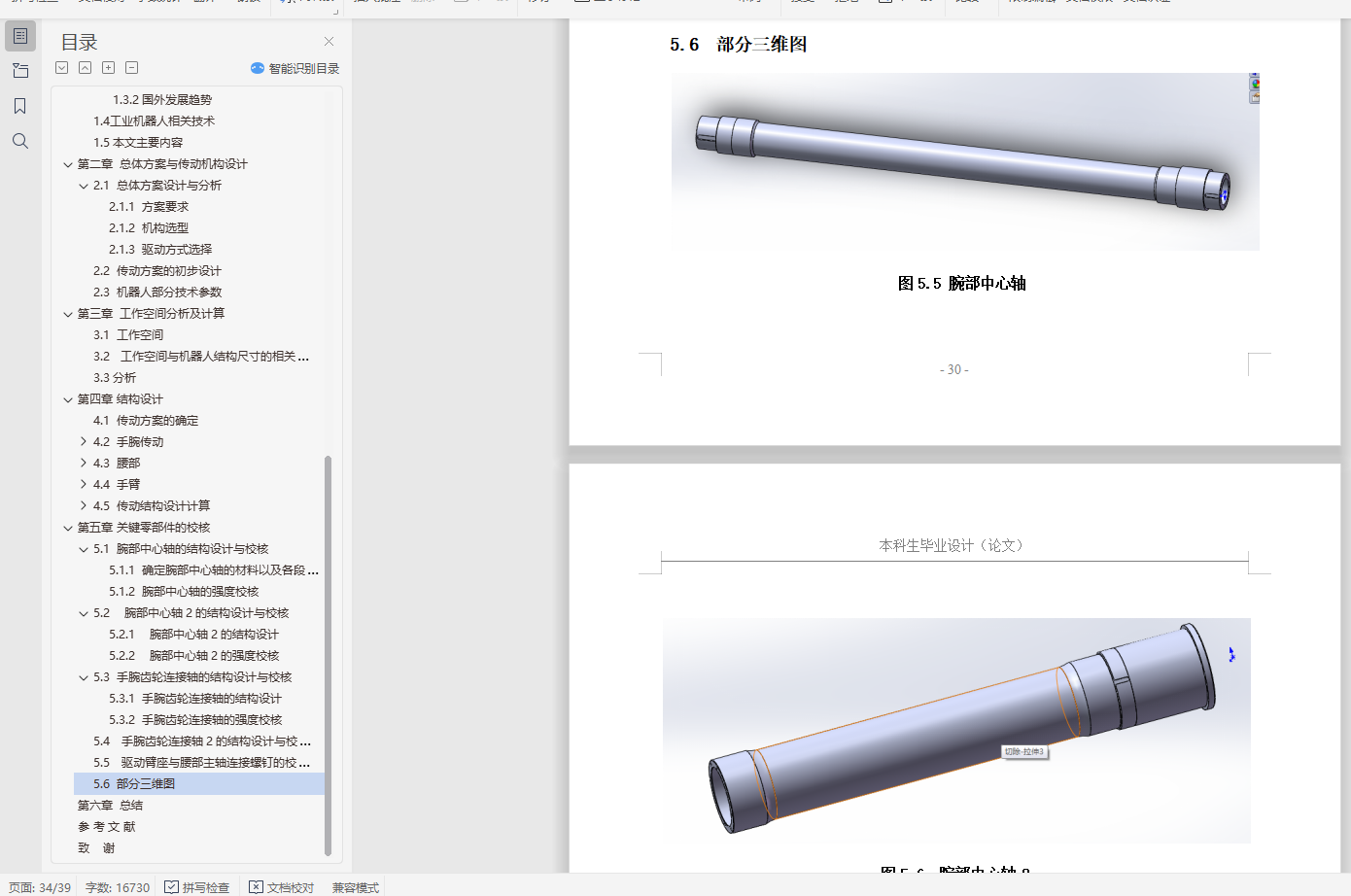This screenshot has width=1351, height=896.
Task: Open 5.3.1 手腕齿轮连接轴的结构设计
Action: coord(195,699)
